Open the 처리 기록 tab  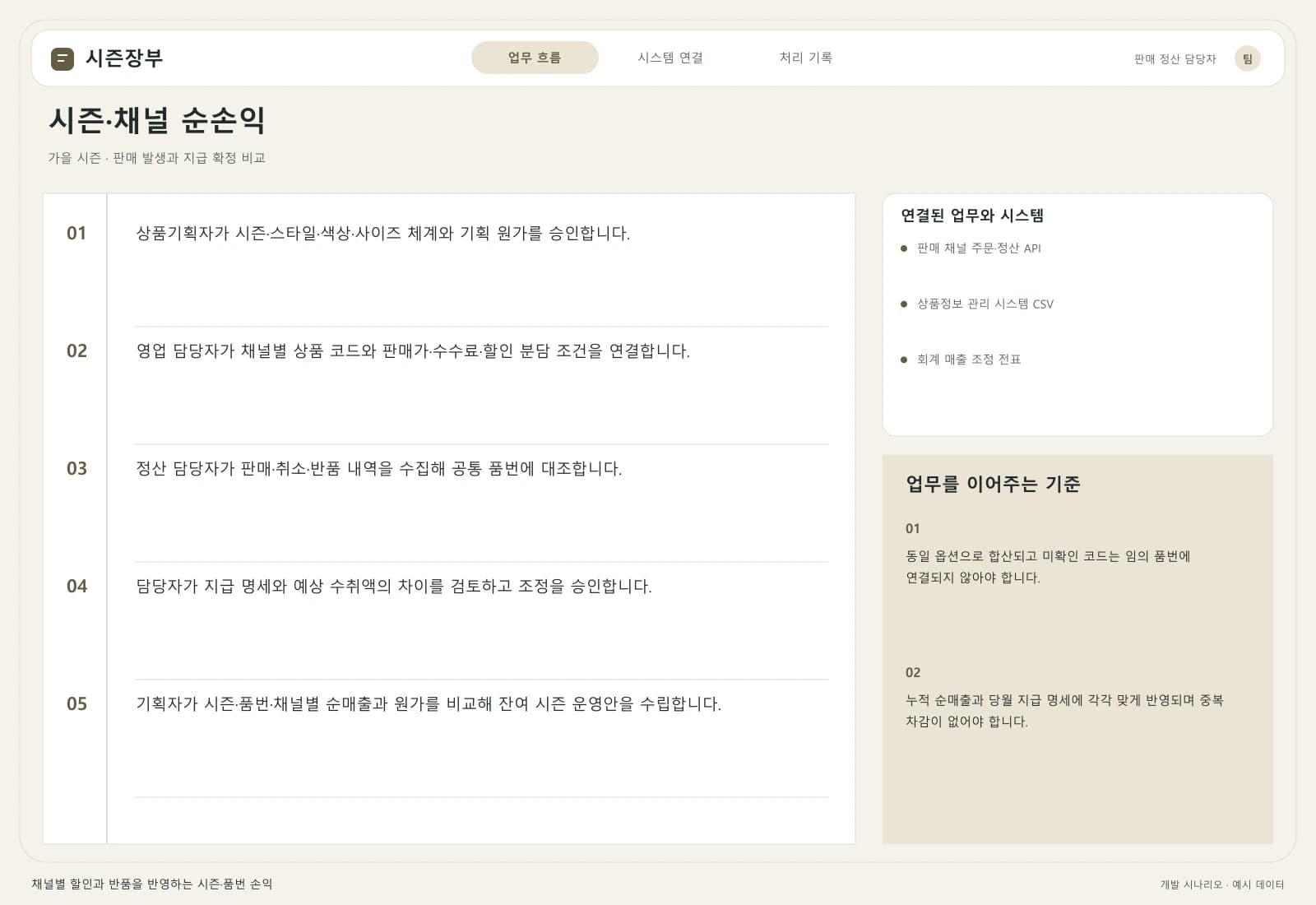806,58
